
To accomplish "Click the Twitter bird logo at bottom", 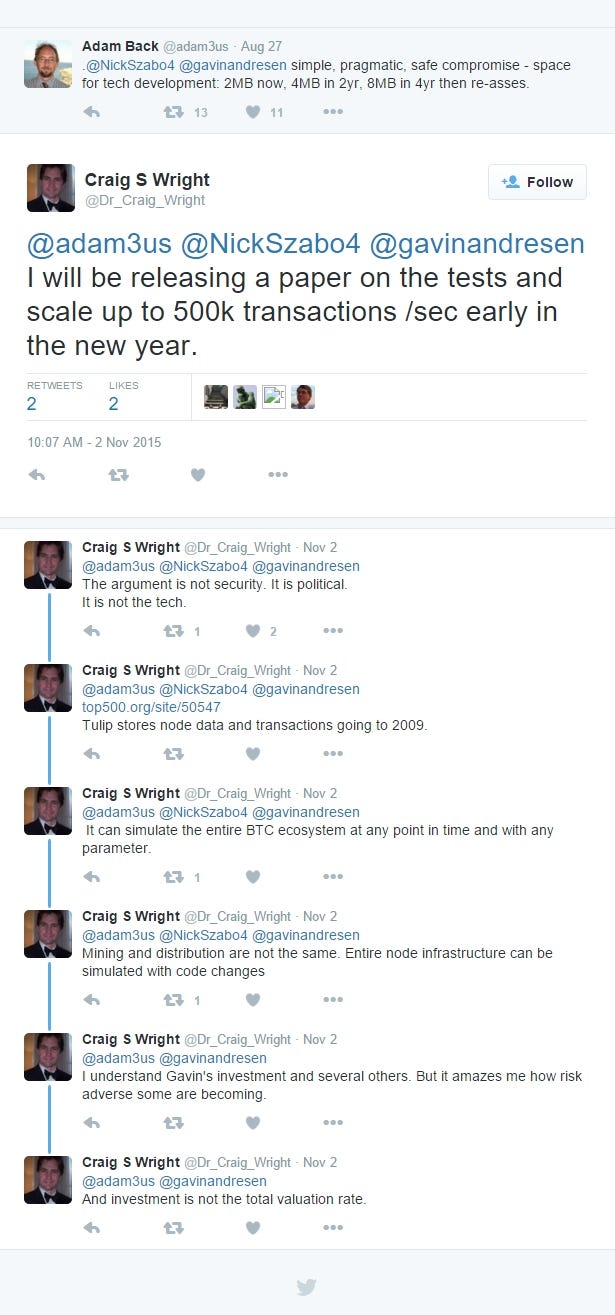I will pos(307,1287).
